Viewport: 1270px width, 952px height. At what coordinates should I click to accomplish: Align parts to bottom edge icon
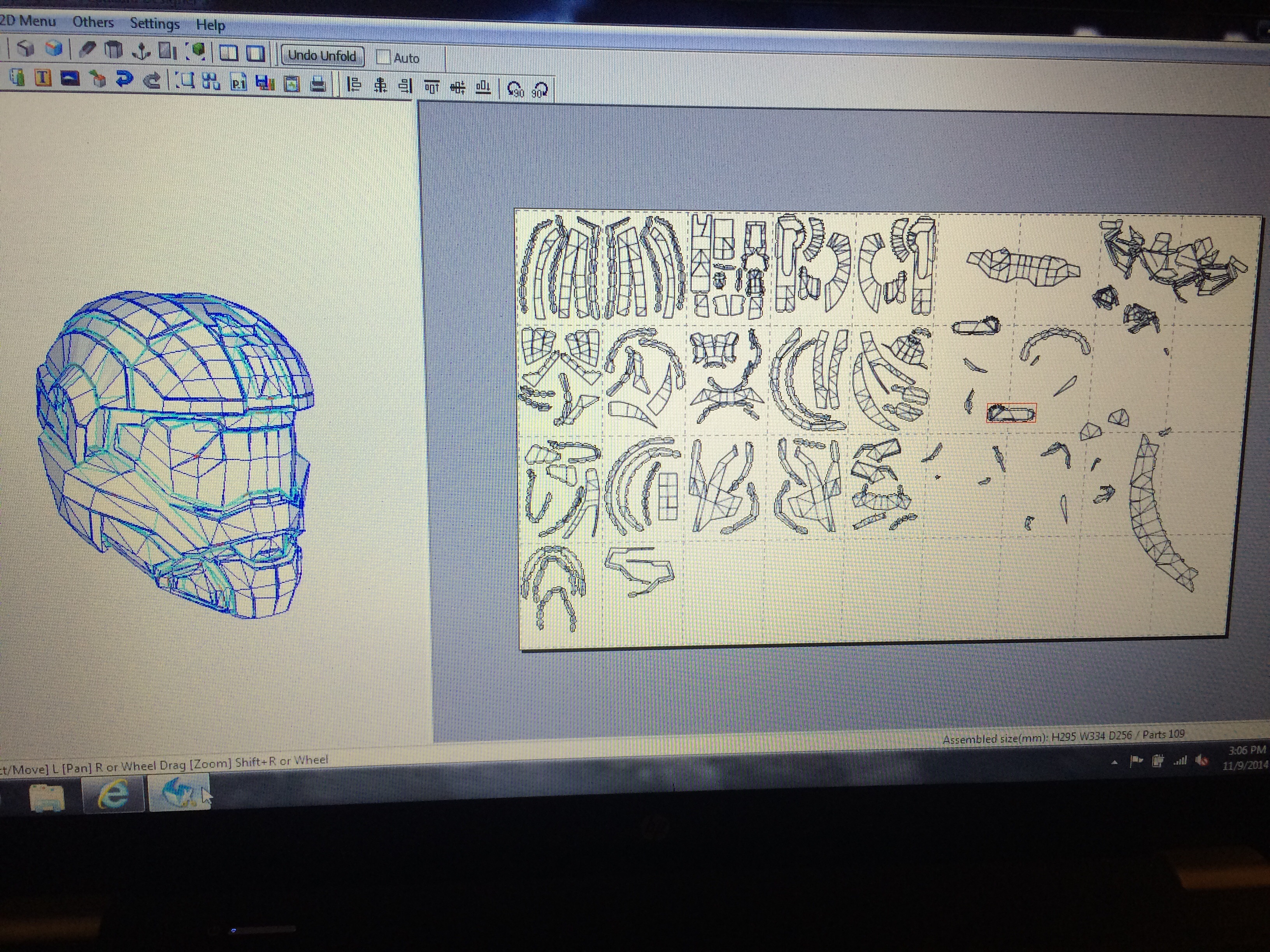click(x=483, y=88)
